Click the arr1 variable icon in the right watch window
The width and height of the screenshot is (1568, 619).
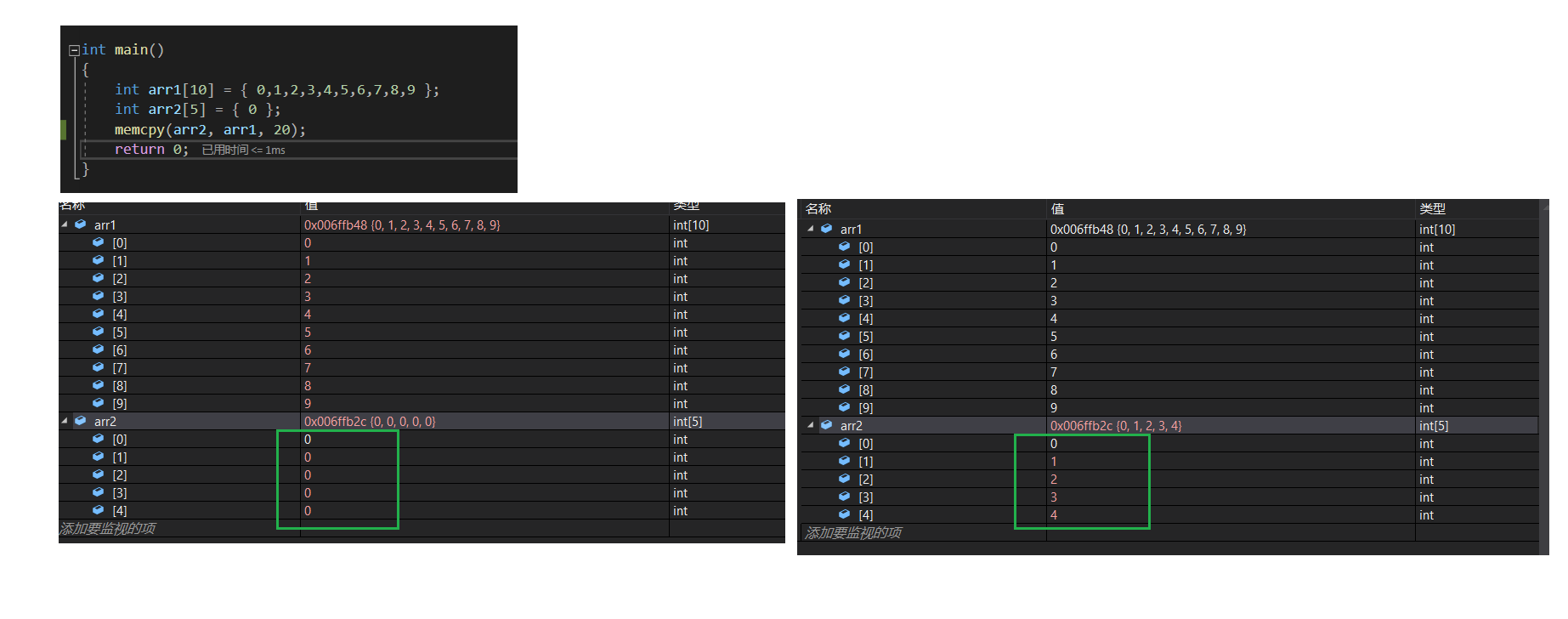(x=827, y=229)
